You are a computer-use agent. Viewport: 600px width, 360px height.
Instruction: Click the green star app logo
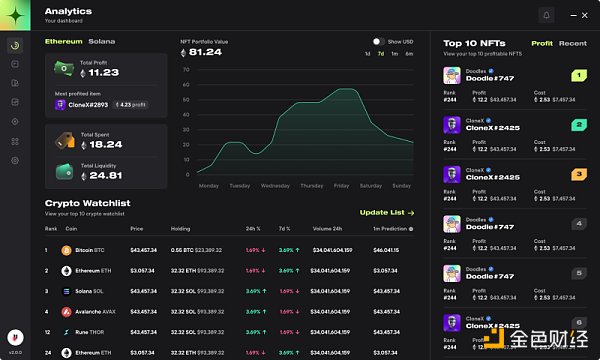(15, 15)
